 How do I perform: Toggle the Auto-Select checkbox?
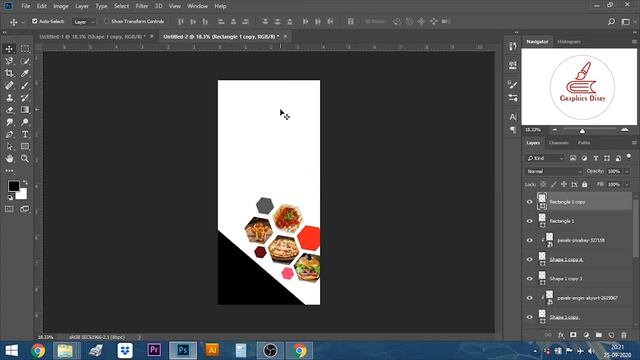pyautogui.click(x=35, y=21)
